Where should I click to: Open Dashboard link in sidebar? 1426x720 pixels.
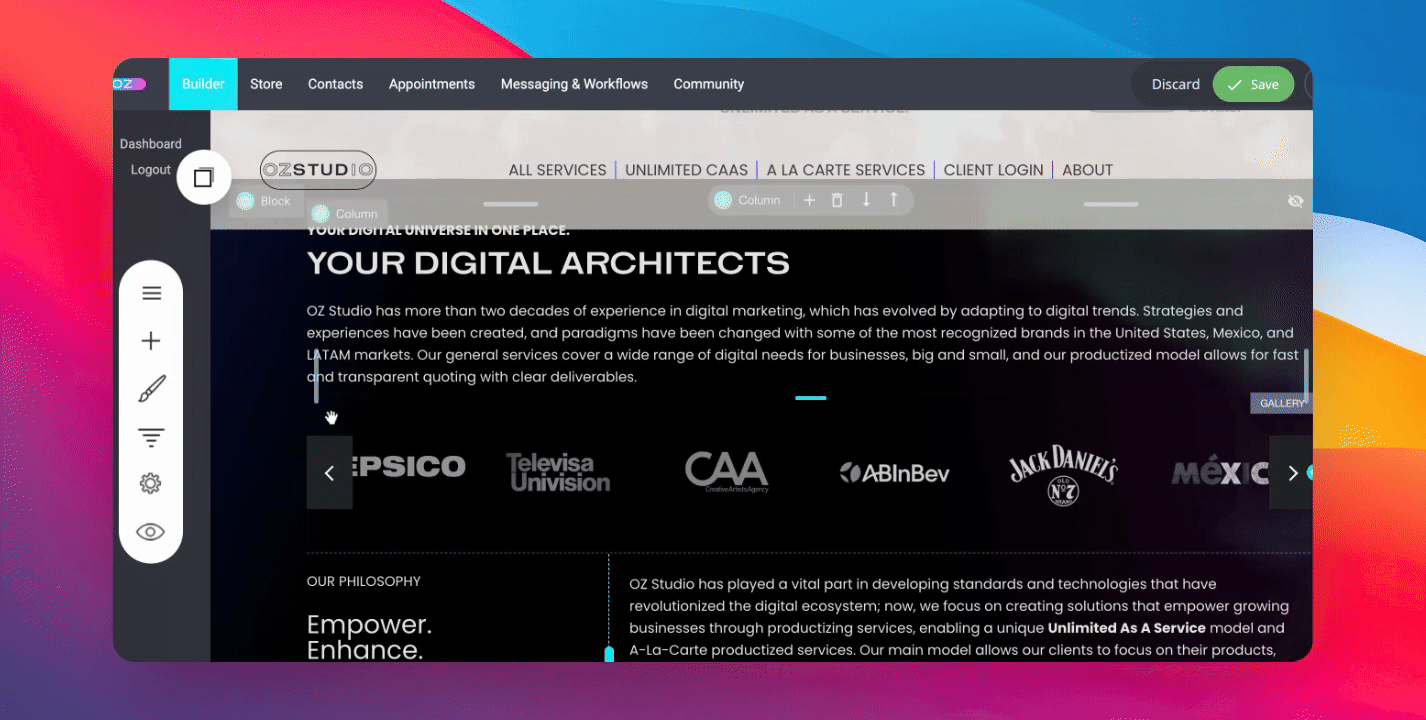[x=151, y=144]
